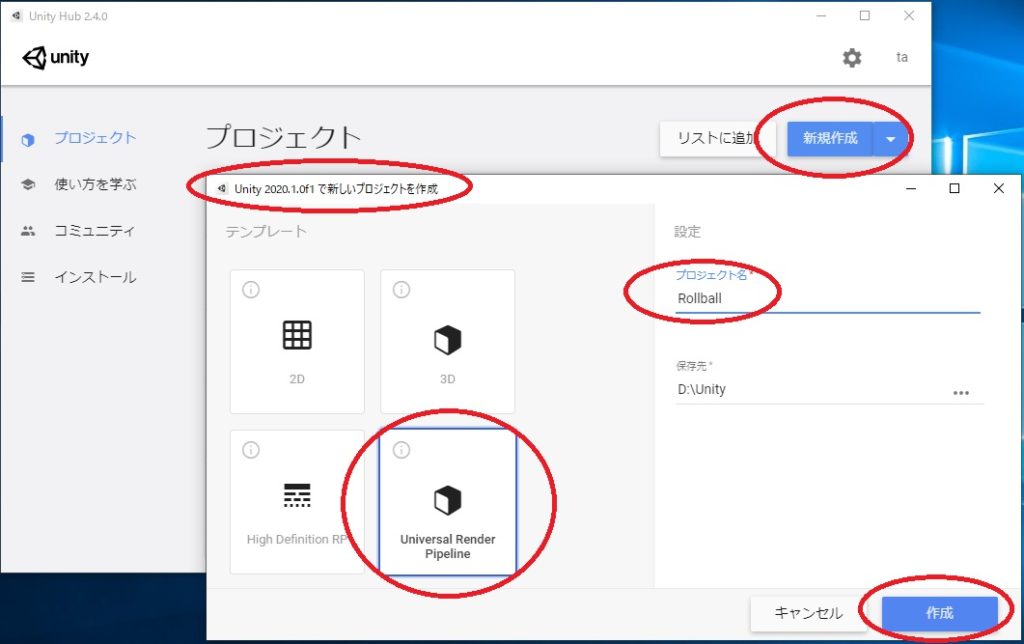
Task: Maximize the Unity Hub window
Action: 865,16
